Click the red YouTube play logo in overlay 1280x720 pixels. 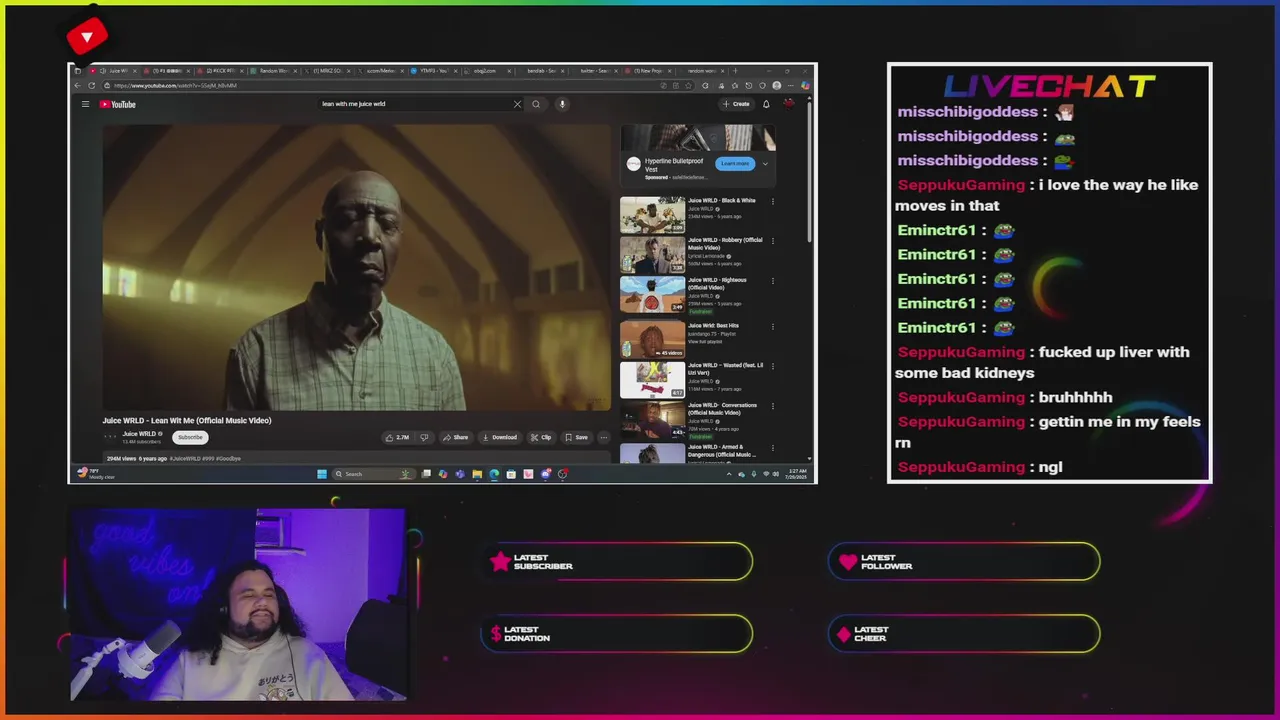87,37
